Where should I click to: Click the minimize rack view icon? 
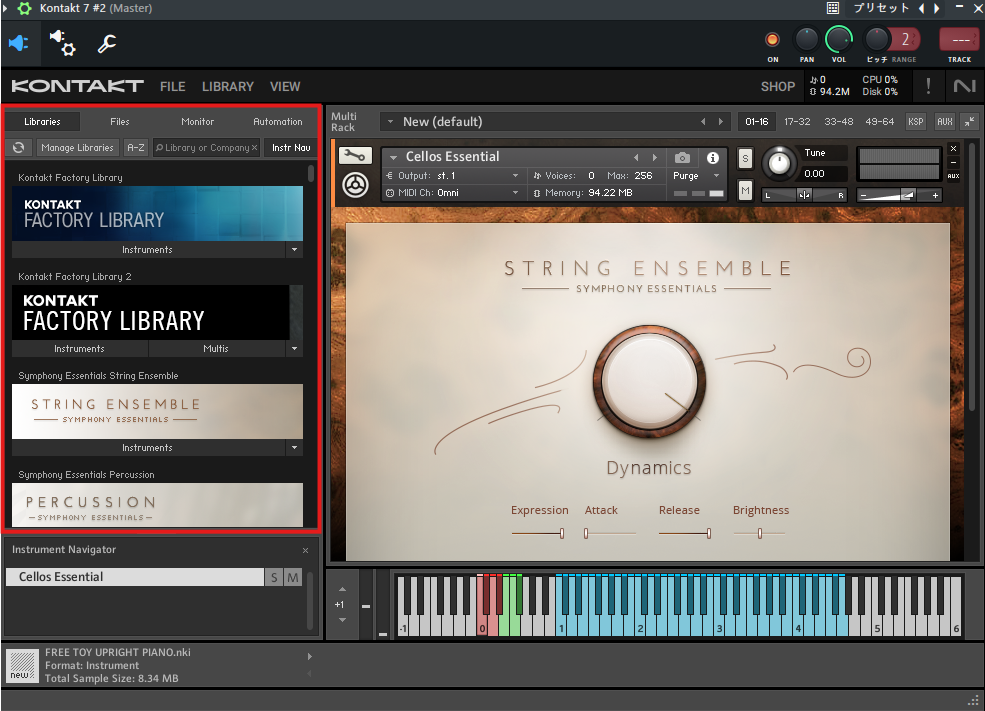tap(970, 122)
